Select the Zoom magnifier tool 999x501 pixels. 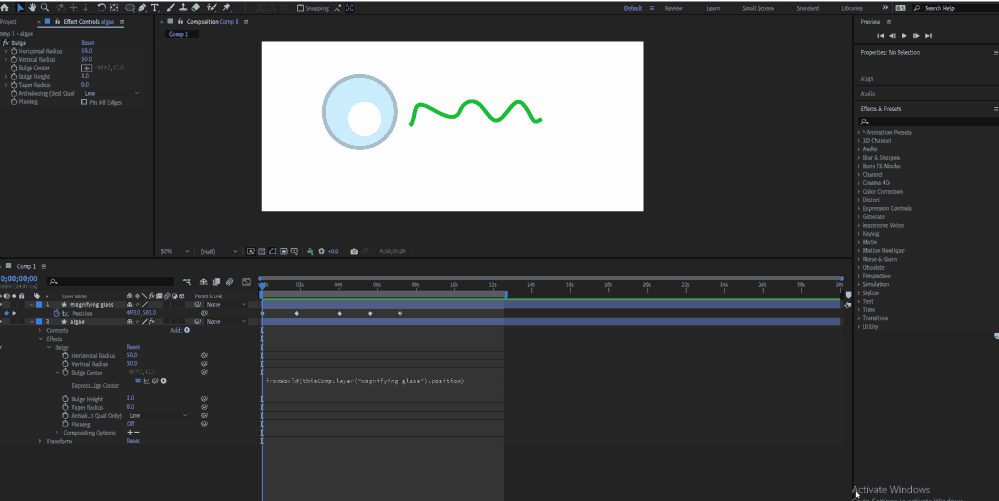click(x=45, y=8)
